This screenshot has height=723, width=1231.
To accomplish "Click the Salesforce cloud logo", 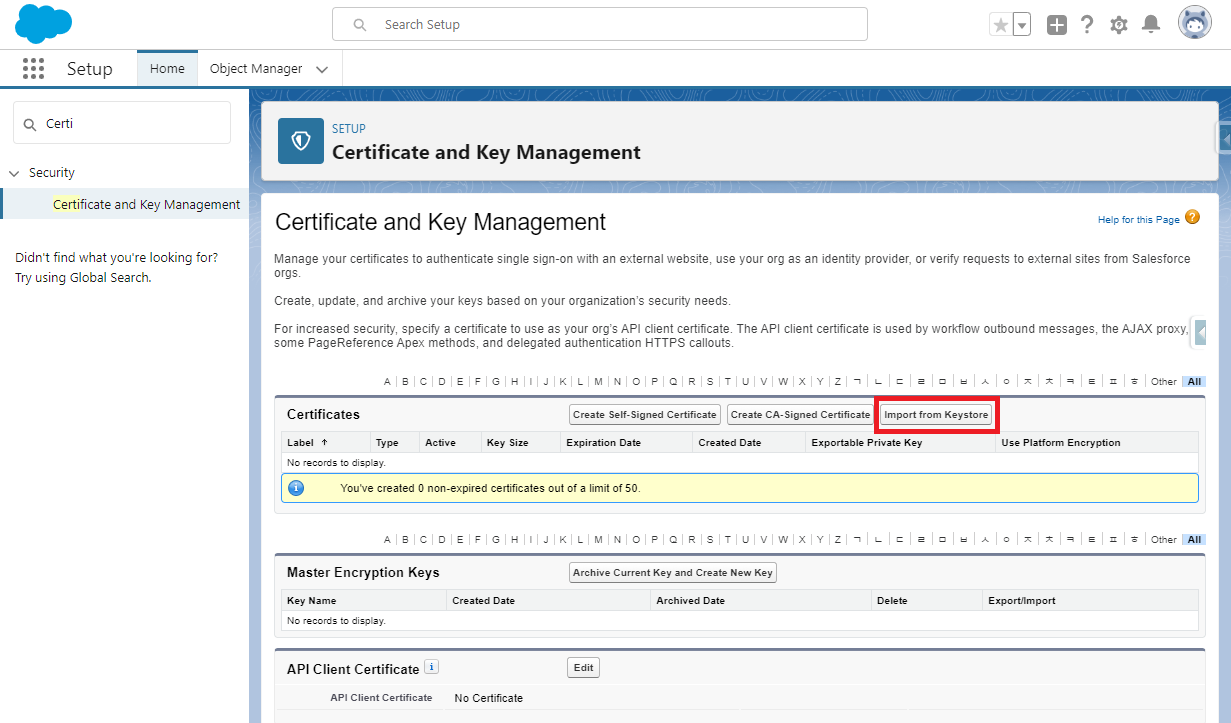I will (43, 23).
